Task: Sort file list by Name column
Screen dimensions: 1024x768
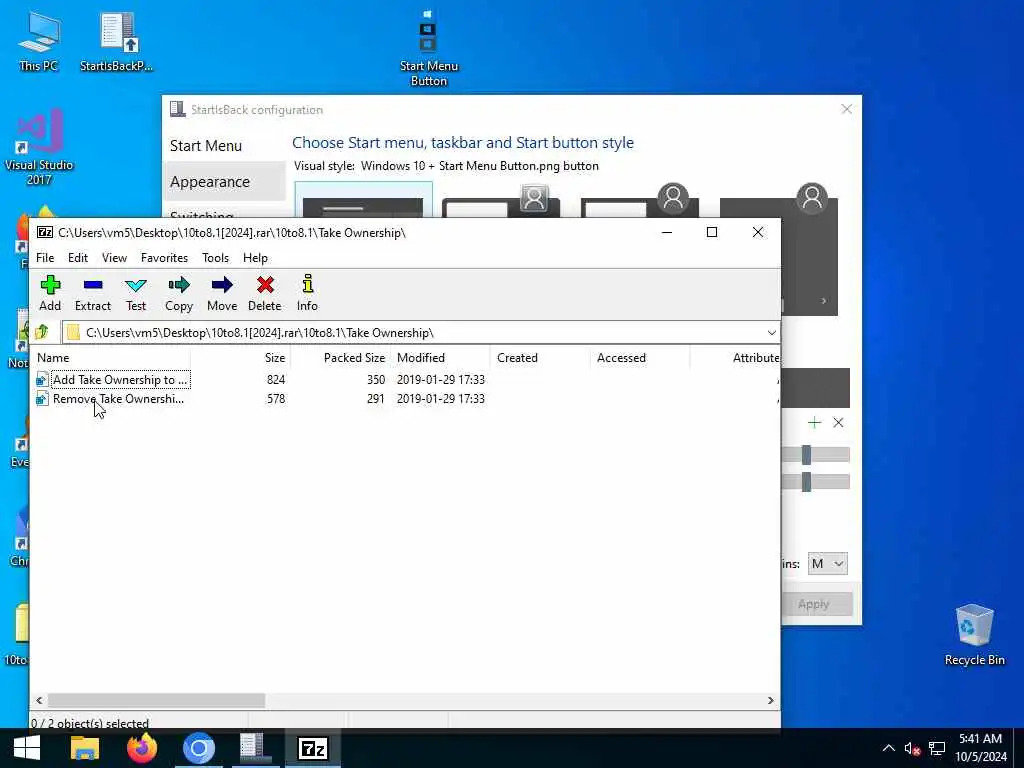Action: click(x=111, y=358)
